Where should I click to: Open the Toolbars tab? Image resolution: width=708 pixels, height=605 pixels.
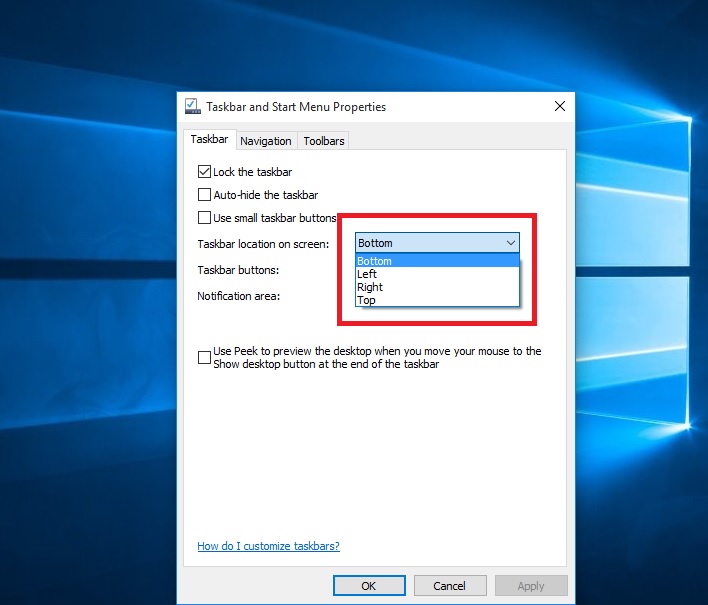[324, 141]
